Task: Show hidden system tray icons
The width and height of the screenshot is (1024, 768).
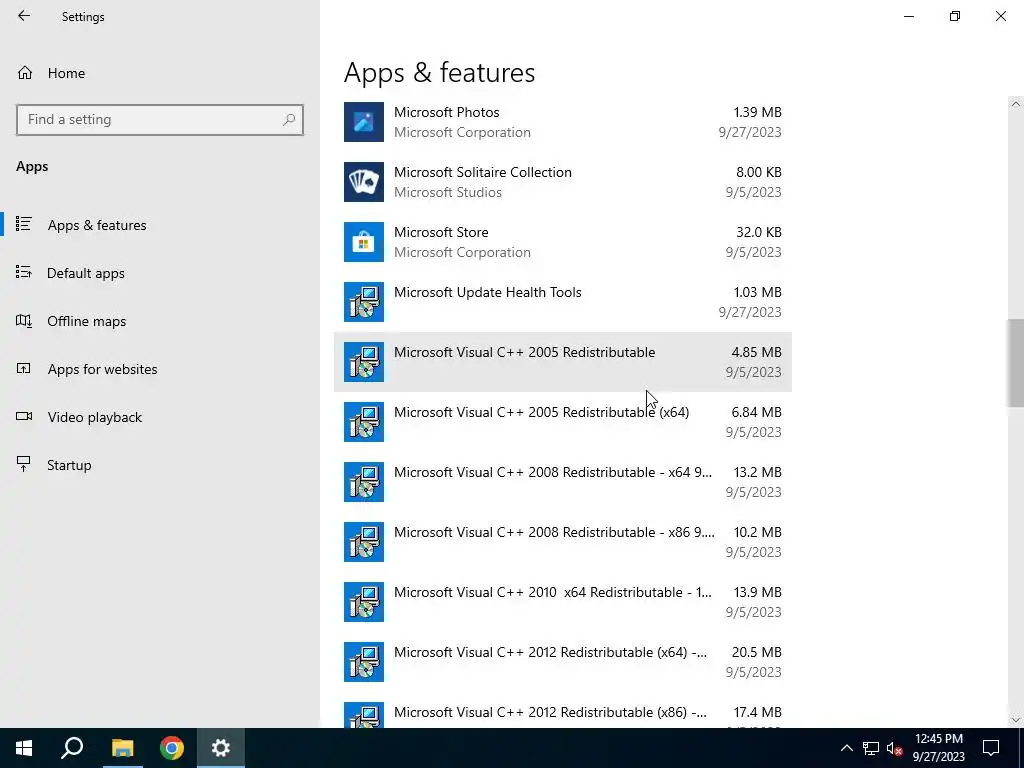Action: click(x=846, y=748)
